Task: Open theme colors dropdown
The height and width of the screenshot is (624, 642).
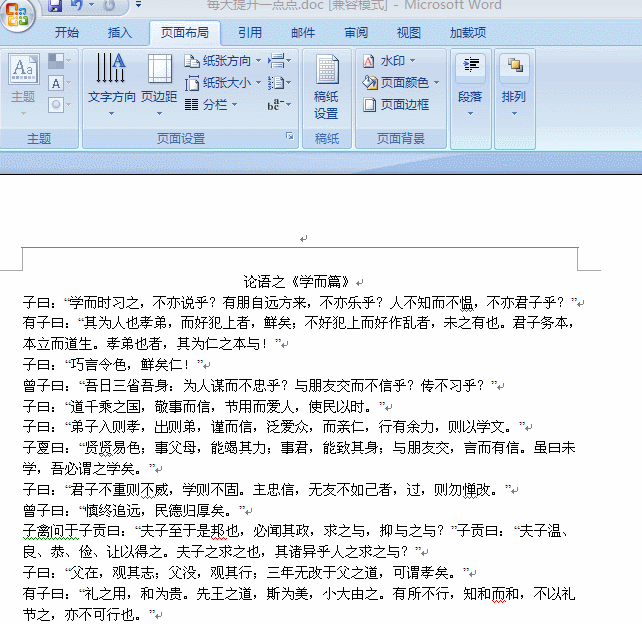Action: tap(60, 61)
